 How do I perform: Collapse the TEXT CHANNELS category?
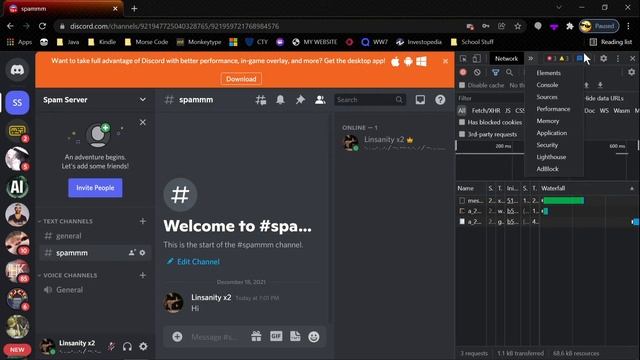(68, 221)
